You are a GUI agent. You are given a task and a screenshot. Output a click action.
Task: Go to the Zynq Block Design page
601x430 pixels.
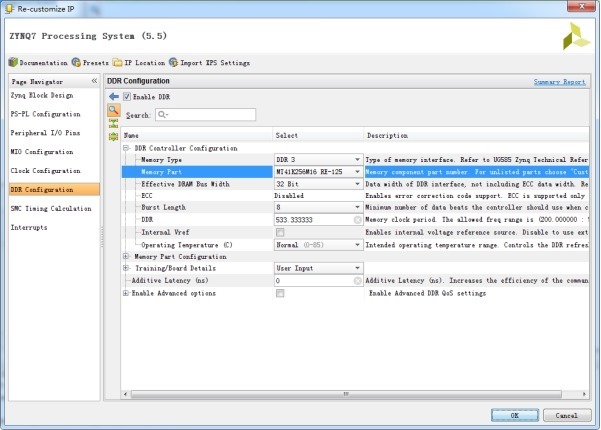point(42,95)
